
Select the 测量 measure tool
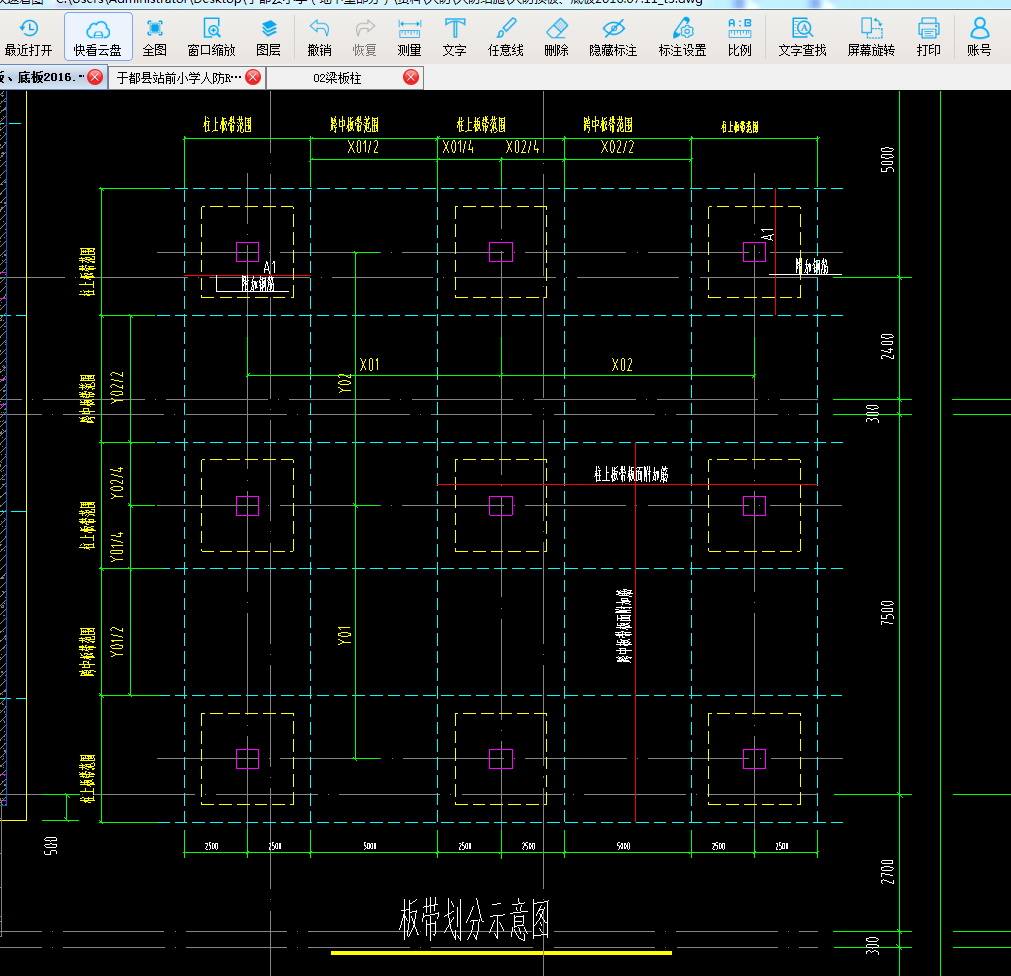[x=409, y=37]
